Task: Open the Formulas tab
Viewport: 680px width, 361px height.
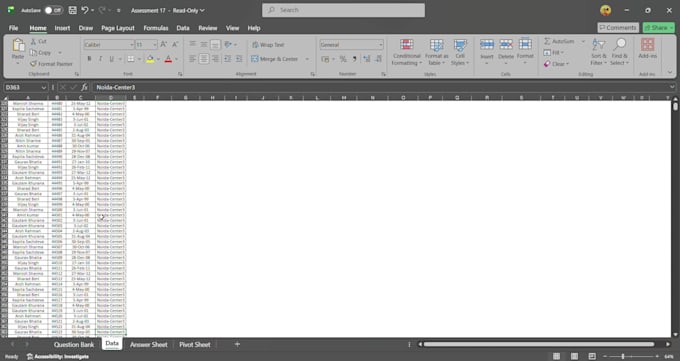Action: [x=156, y=28]
